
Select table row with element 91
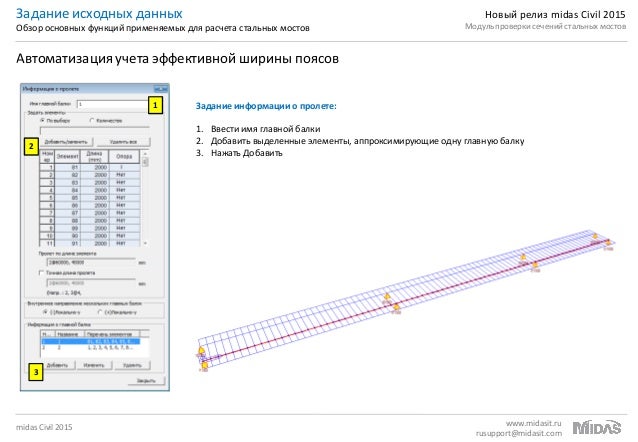[90, 243]
